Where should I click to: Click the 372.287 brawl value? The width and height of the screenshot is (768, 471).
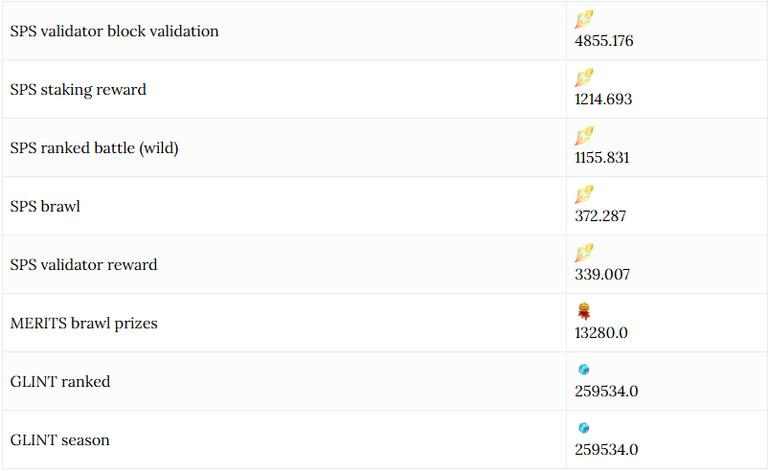coord(600,216)
